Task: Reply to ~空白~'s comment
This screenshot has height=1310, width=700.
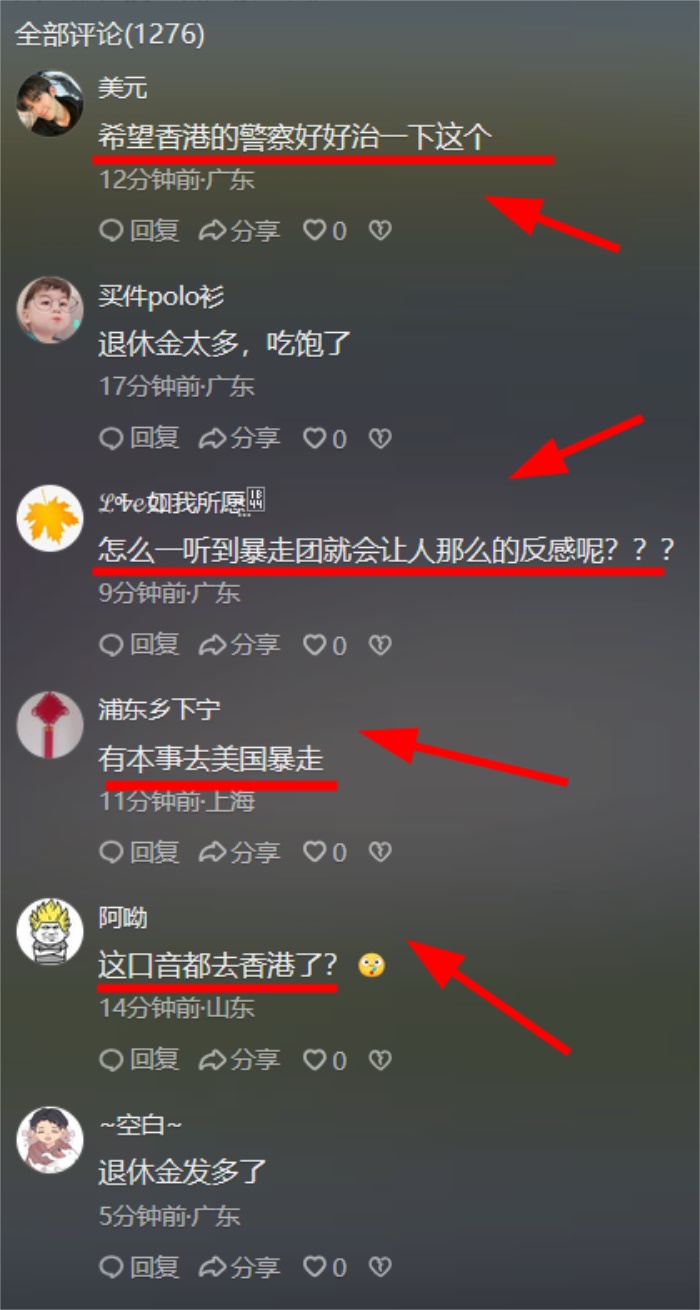Action: 140,1268
